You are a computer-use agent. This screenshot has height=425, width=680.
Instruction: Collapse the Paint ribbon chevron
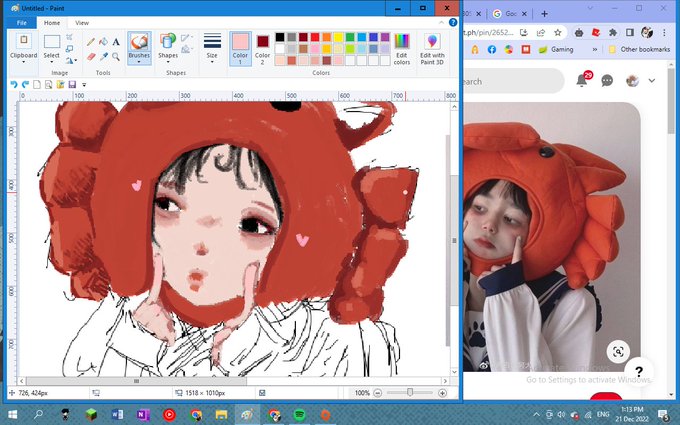click(441, 23)
